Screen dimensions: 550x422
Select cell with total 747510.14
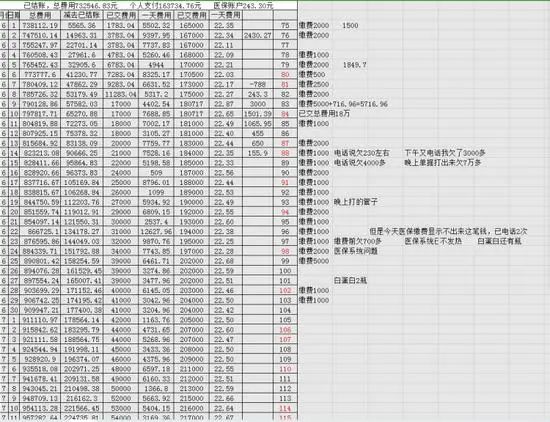40,35
